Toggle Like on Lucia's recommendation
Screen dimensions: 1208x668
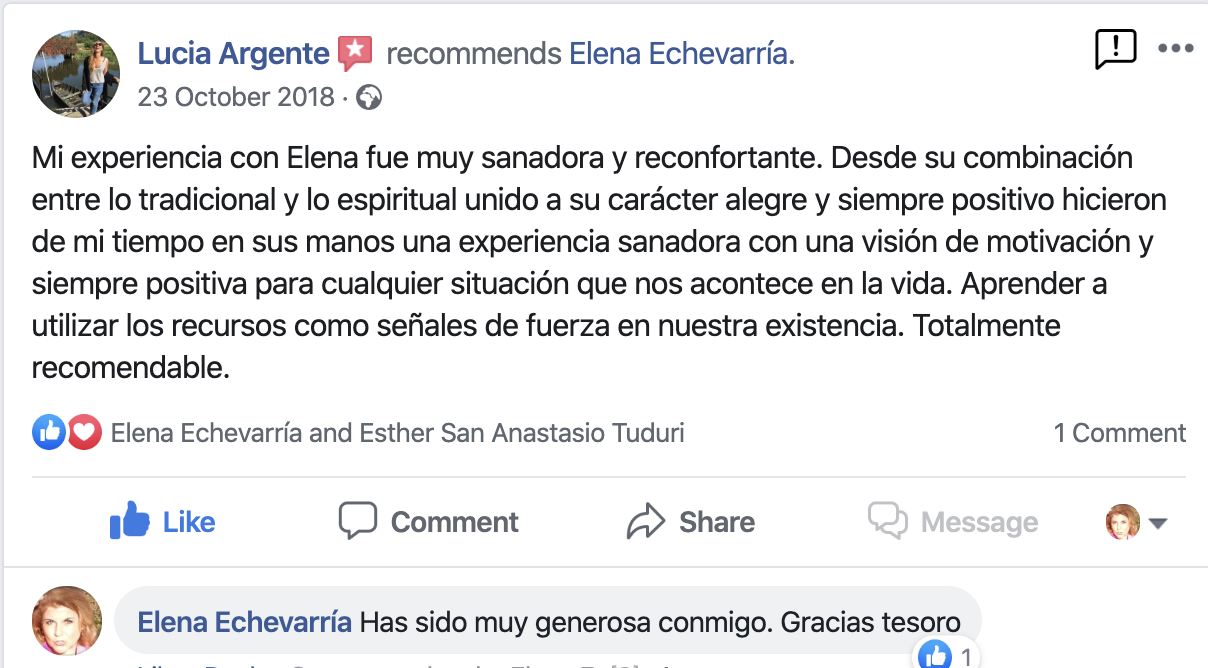click(162, 521)
